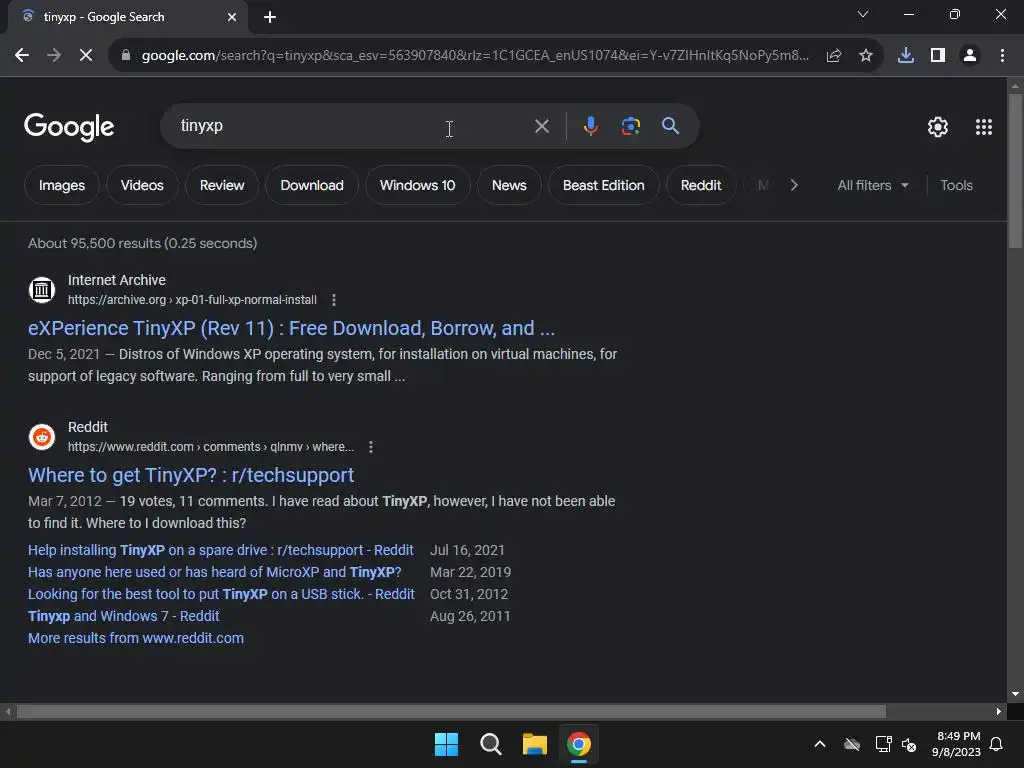Screen dimensions: 1024x768
Task: Click the scroll down arrow
Action: click(1015, 694)
